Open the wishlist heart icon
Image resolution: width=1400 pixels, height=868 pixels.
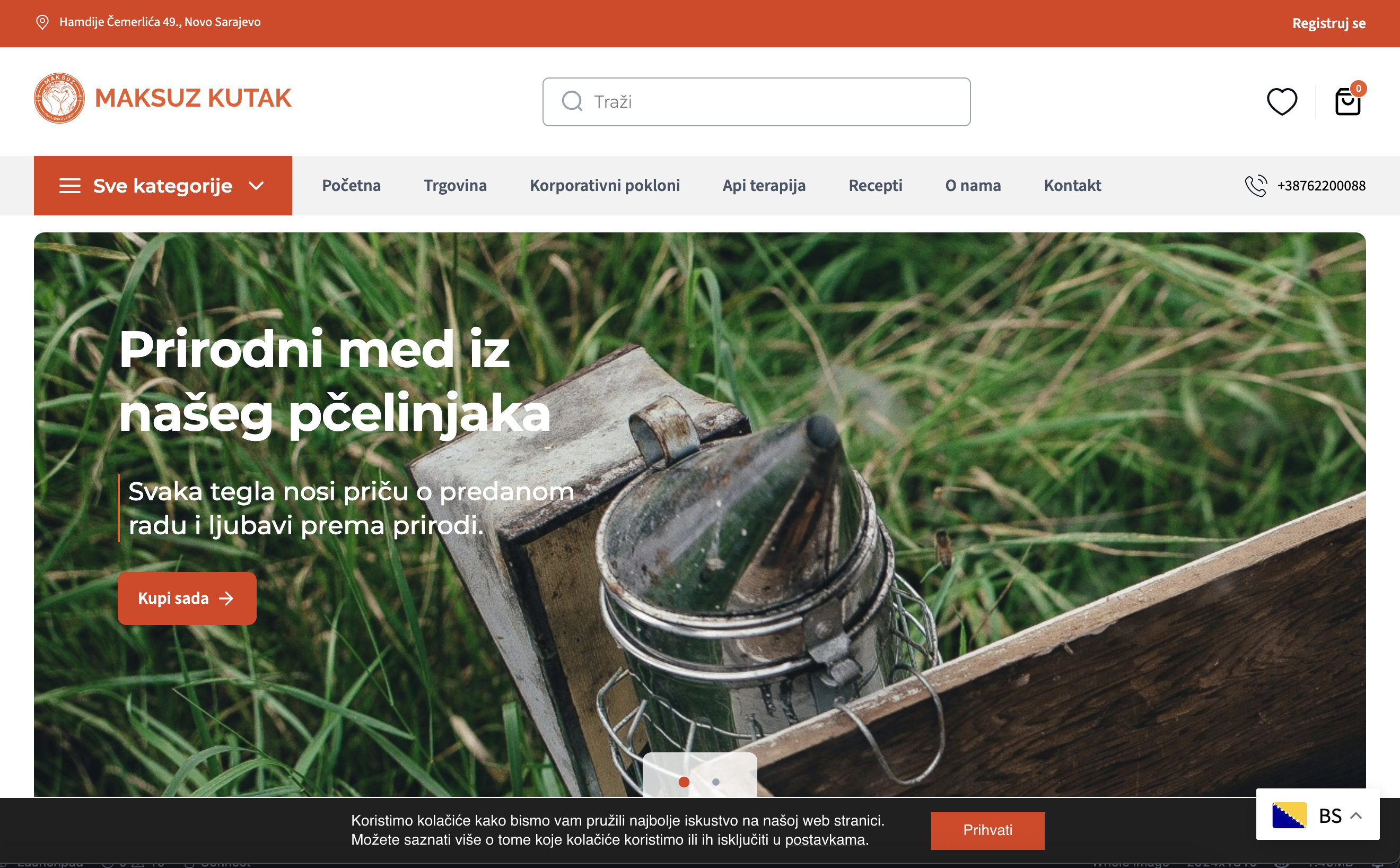[x=1282, y=102]
